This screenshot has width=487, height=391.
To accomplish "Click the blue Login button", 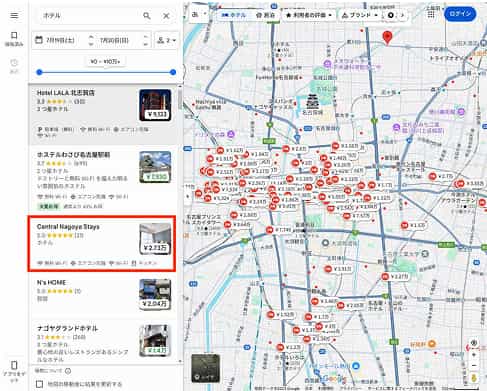I will point(460,14).
